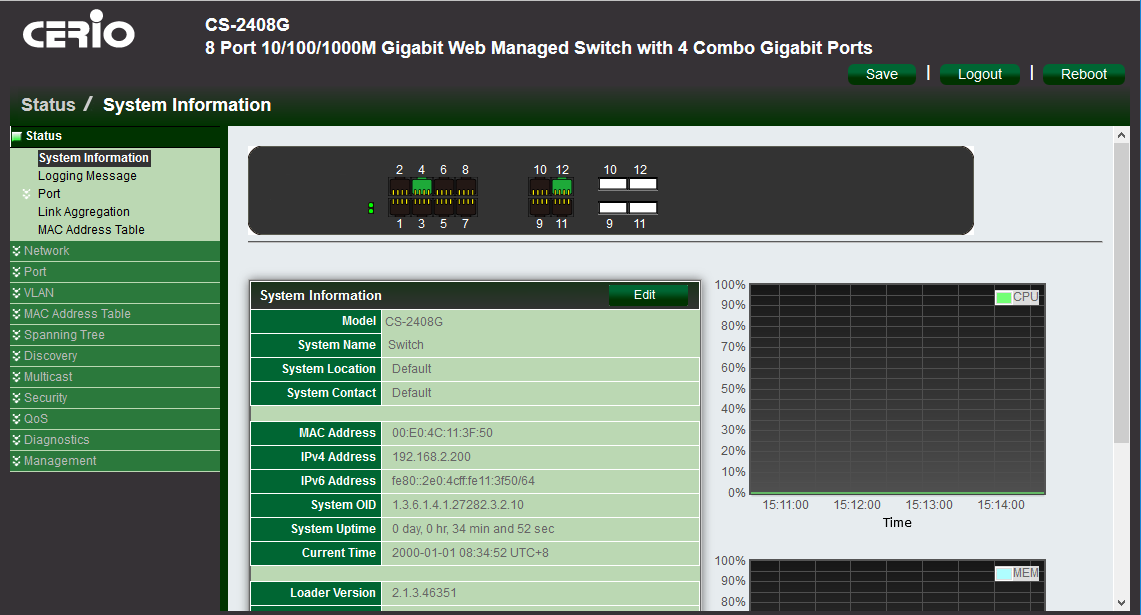Click the System Uptime value

coord(473,529)
